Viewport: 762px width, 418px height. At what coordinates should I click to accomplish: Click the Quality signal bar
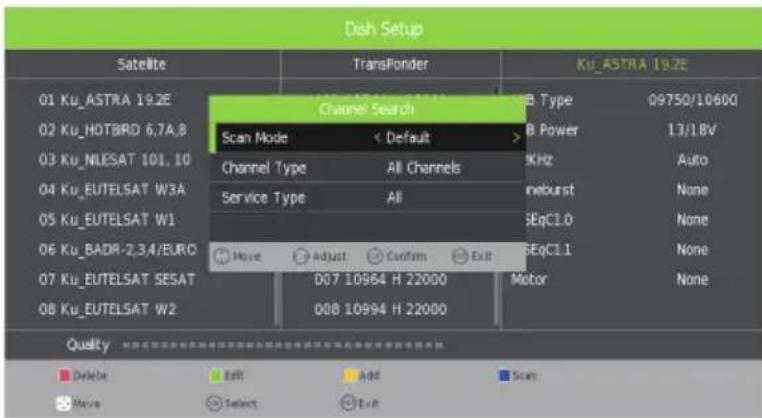283,346
